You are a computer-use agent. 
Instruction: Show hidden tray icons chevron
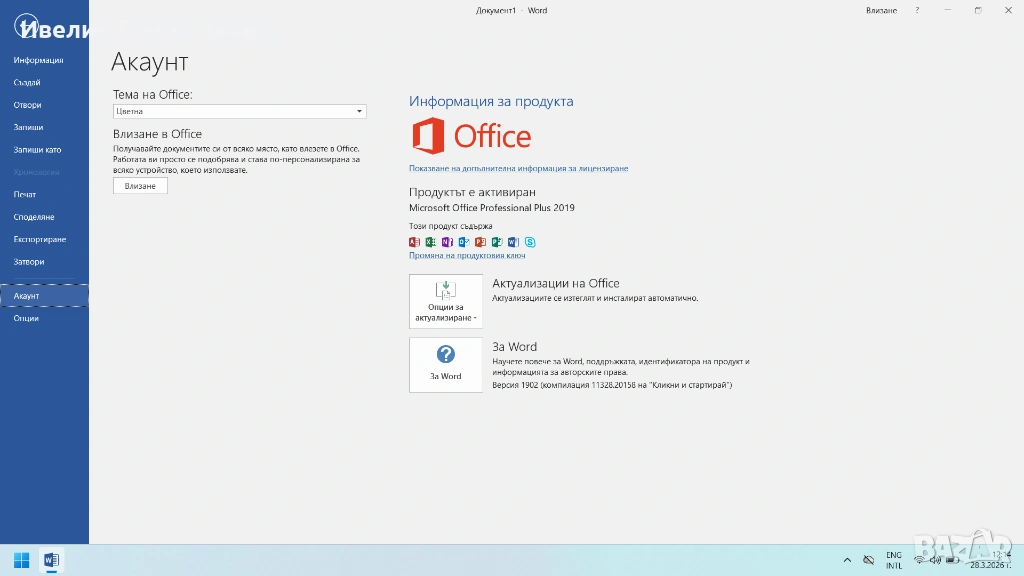tap(847, 560)
